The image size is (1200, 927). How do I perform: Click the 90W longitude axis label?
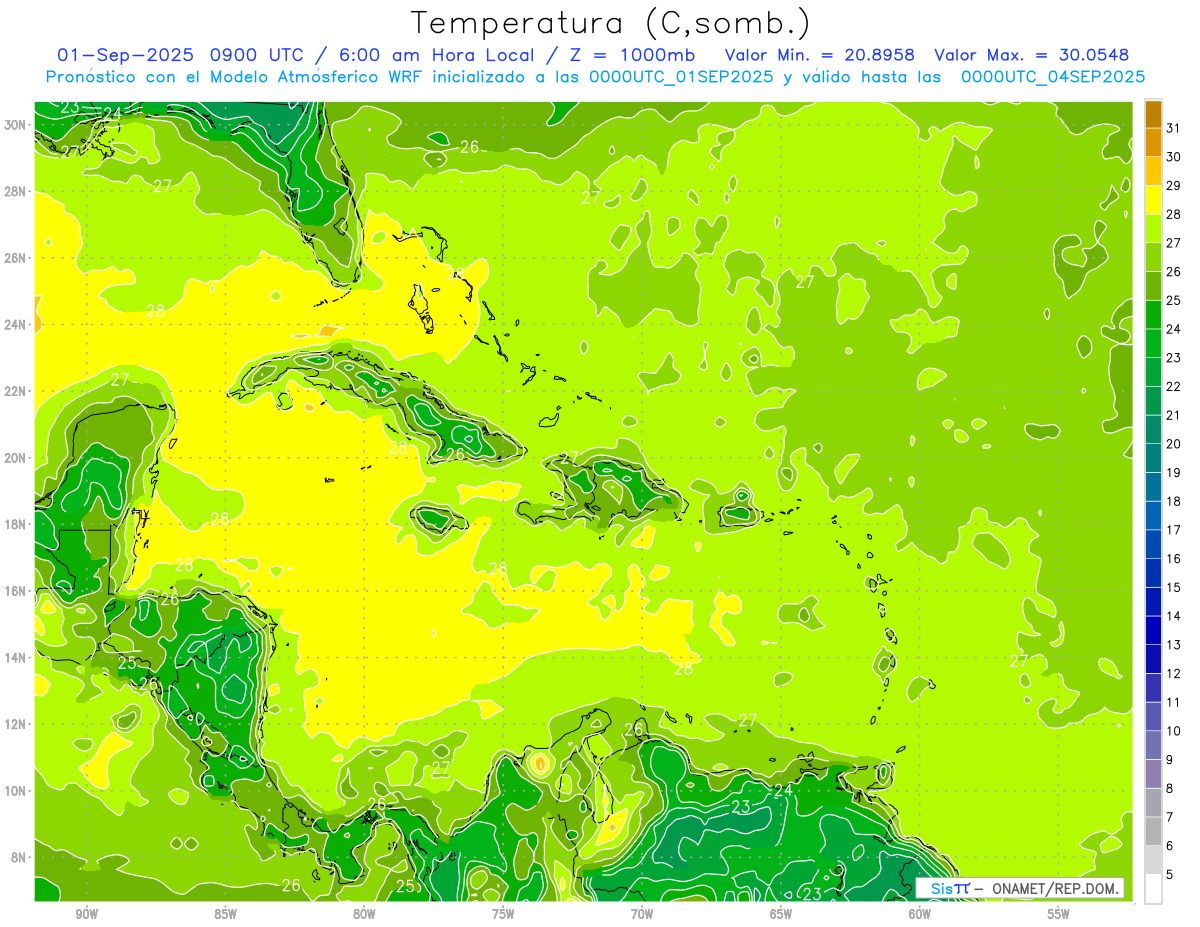pos(86,914)
